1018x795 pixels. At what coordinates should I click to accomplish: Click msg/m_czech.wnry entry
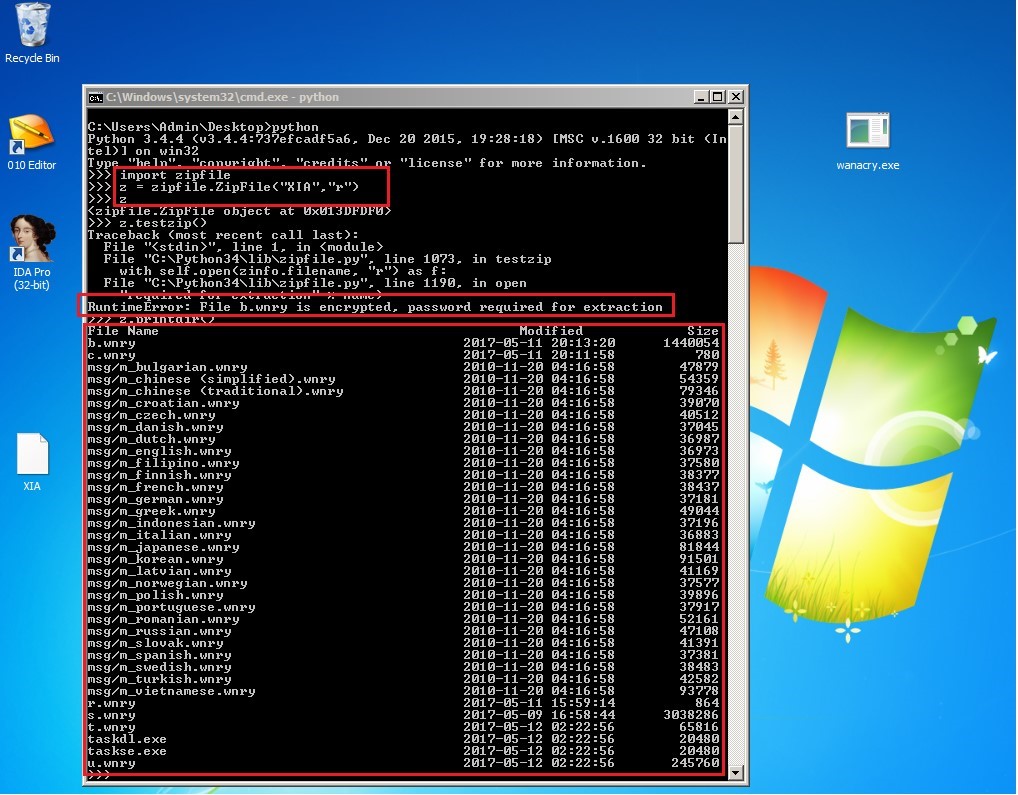click(x=151, y=415)
